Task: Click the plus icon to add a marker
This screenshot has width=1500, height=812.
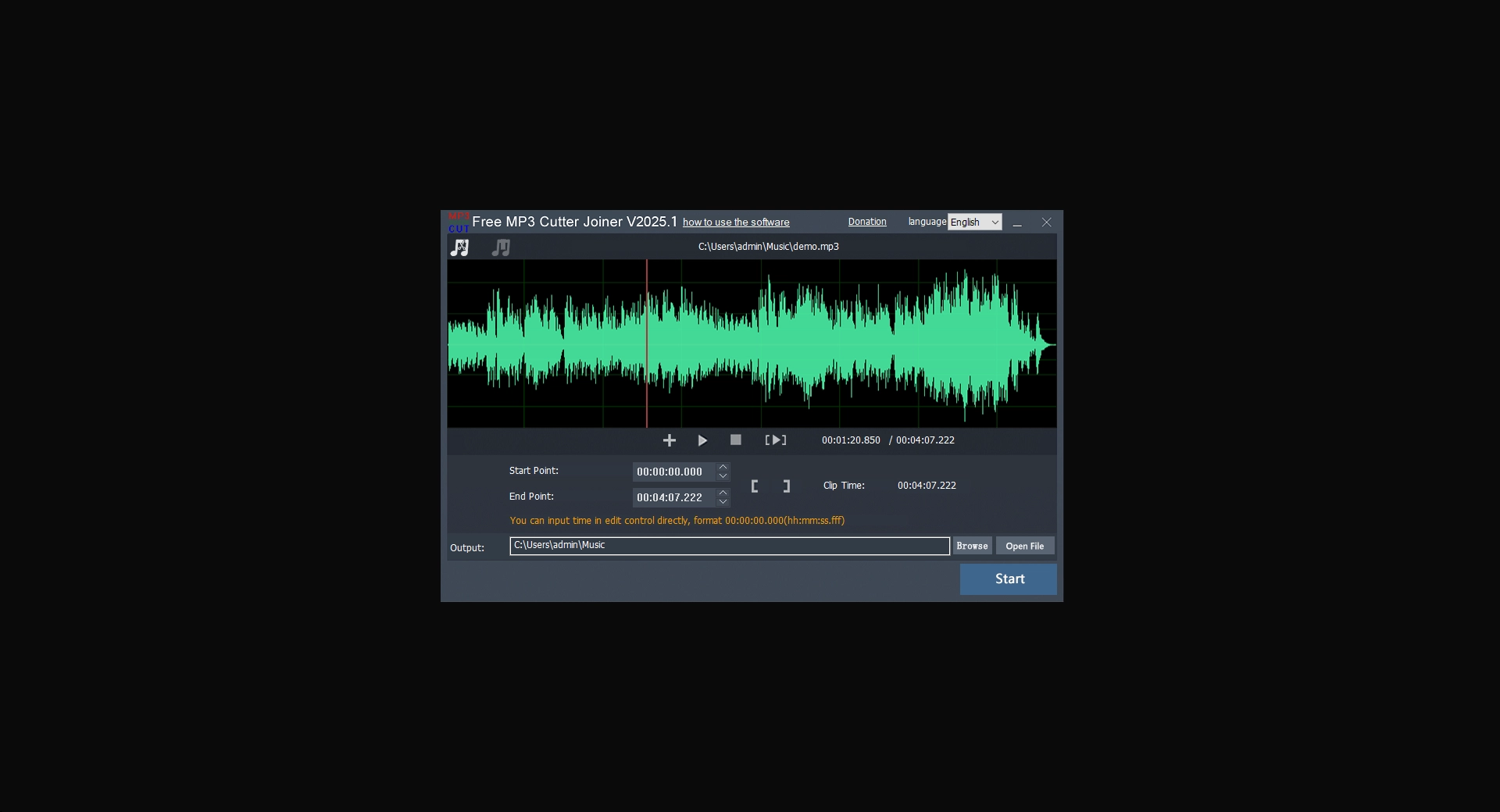Action: (x=669, y=440)
